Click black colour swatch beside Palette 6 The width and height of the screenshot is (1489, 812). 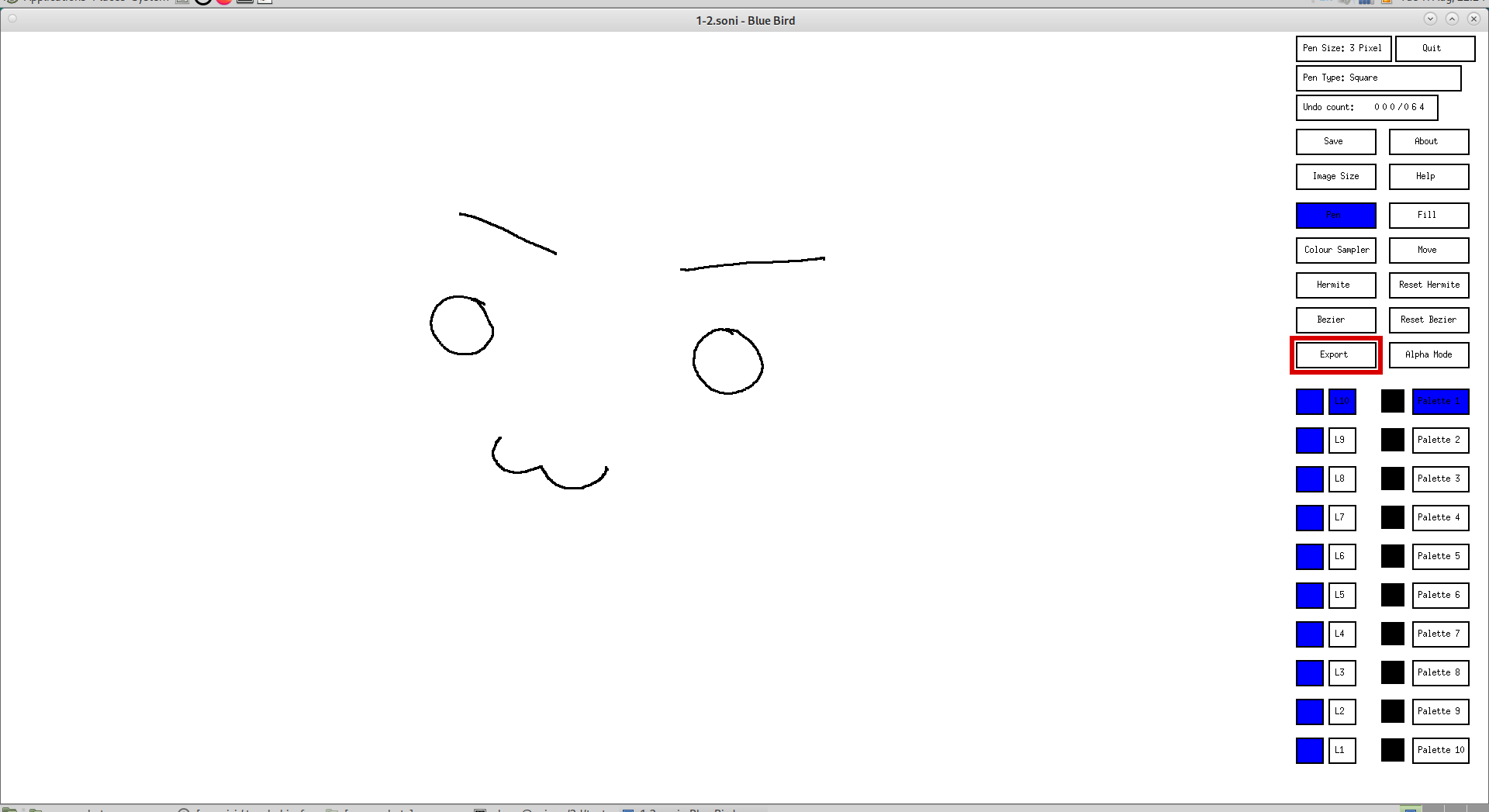[x=1393, y=595]
